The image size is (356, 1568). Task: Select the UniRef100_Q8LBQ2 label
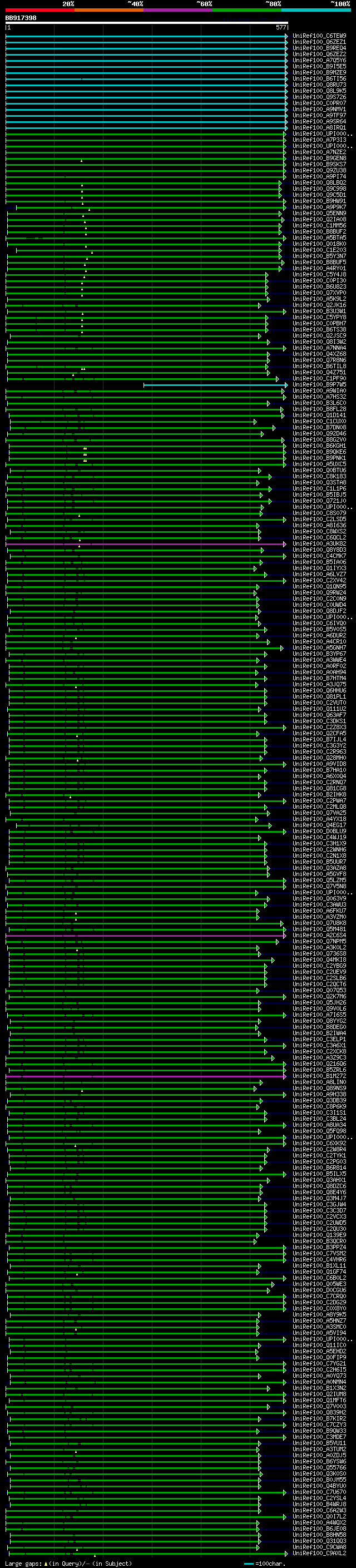[x=319, y=182]
